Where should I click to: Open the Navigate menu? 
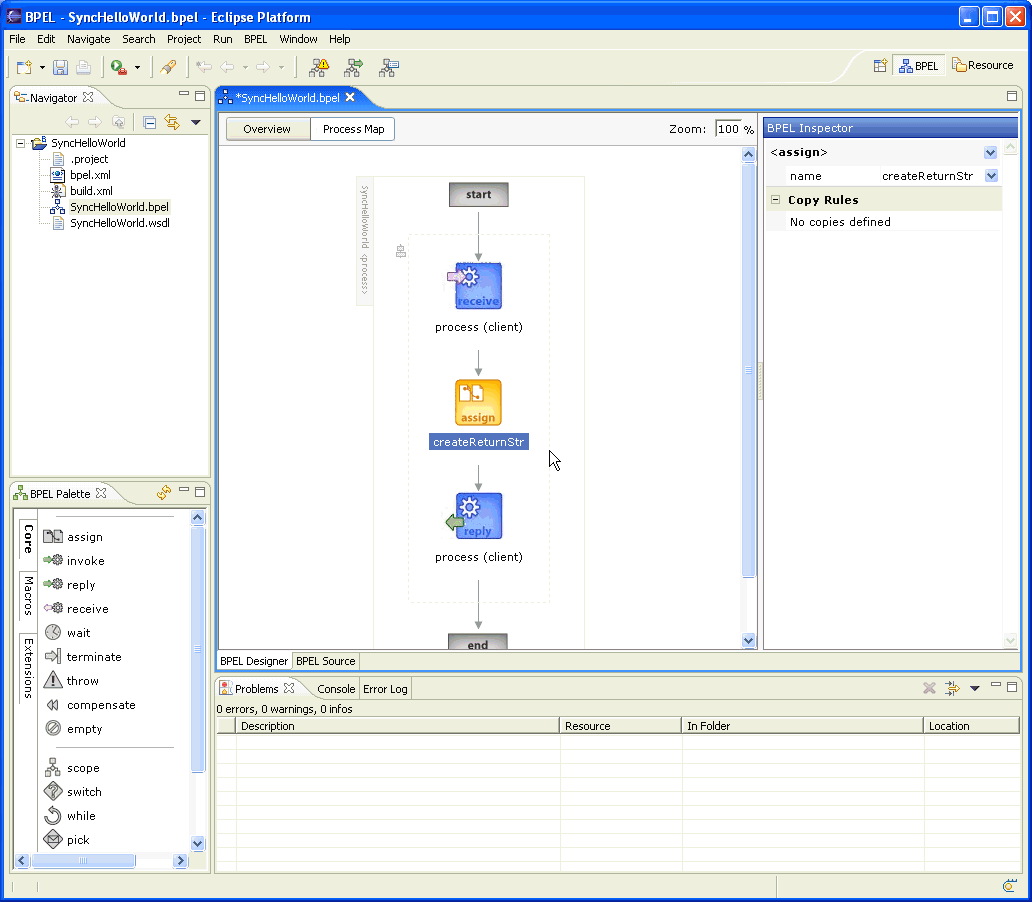[x=89, y=39]
